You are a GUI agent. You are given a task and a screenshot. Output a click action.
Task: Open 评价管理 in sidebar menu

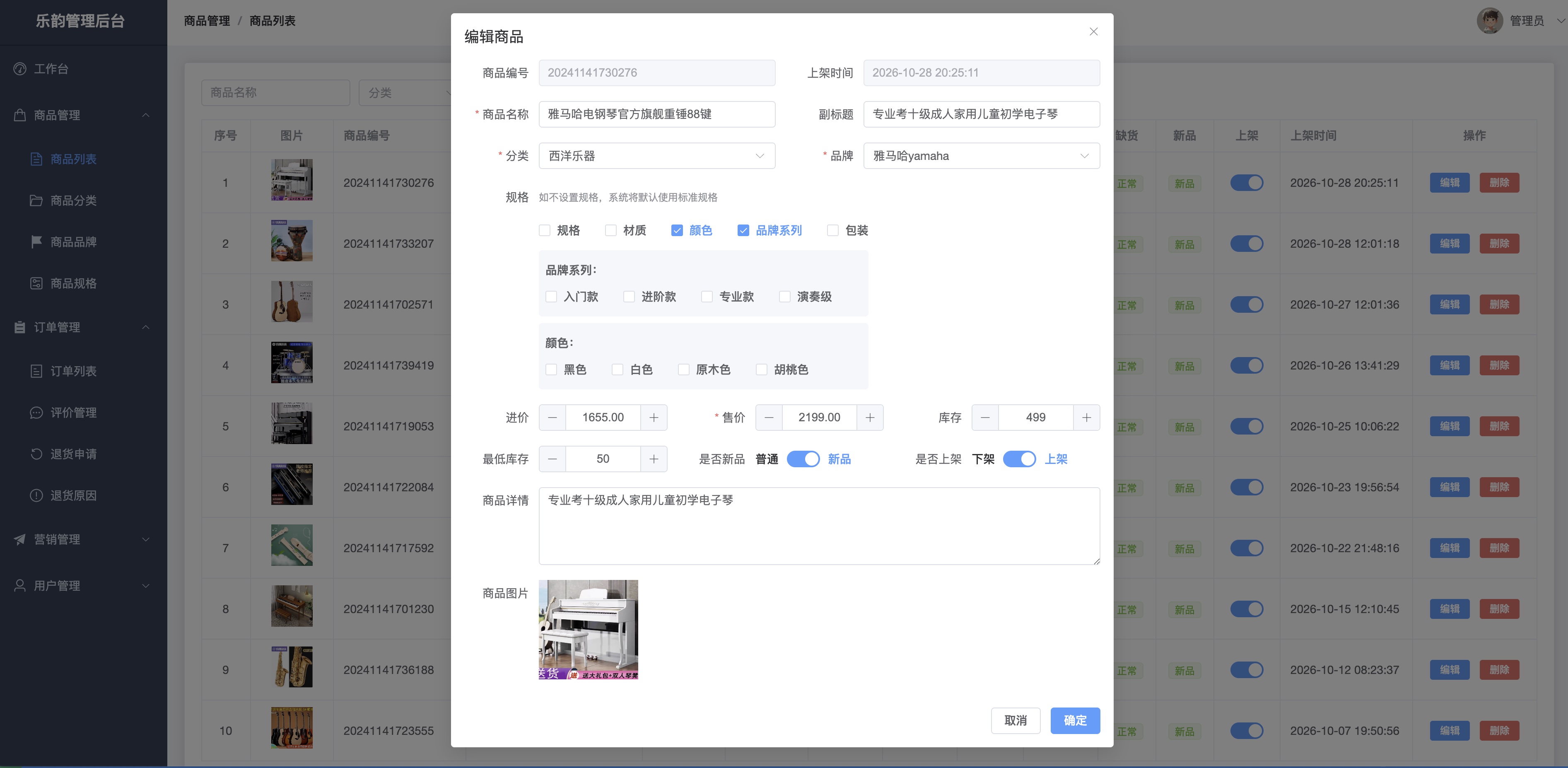click(x=74, y=412)
